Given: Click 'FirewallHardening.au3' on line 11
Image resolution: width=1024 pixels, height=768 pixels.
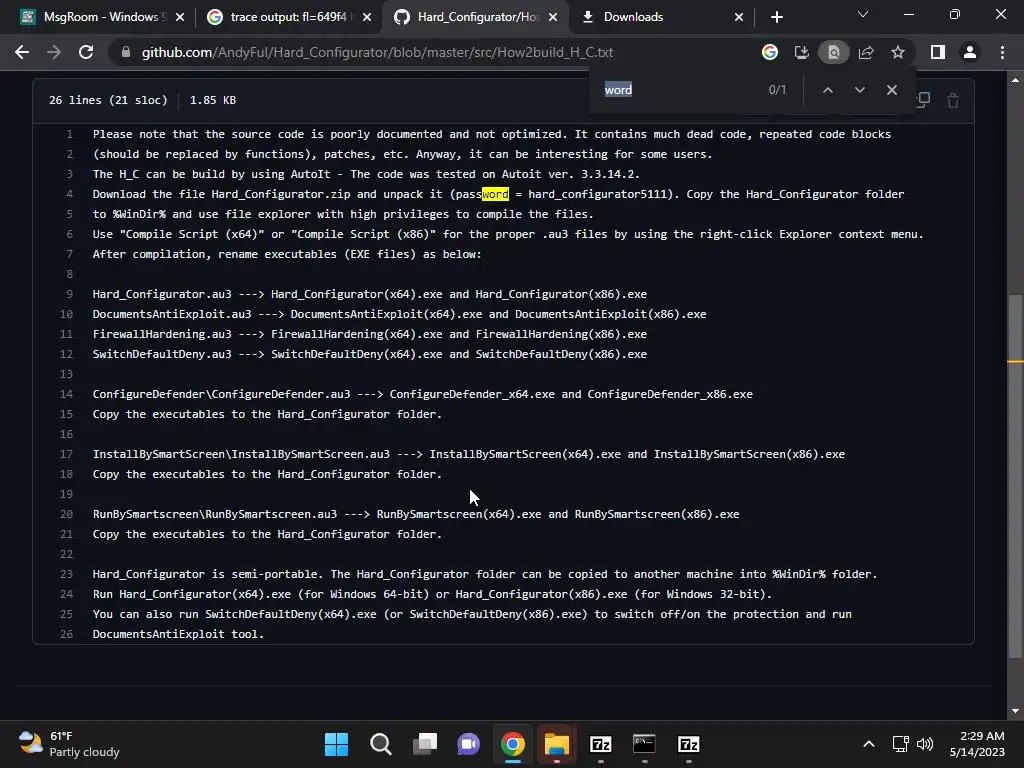Looking at the screenshot, I should [x=162, y=334].
